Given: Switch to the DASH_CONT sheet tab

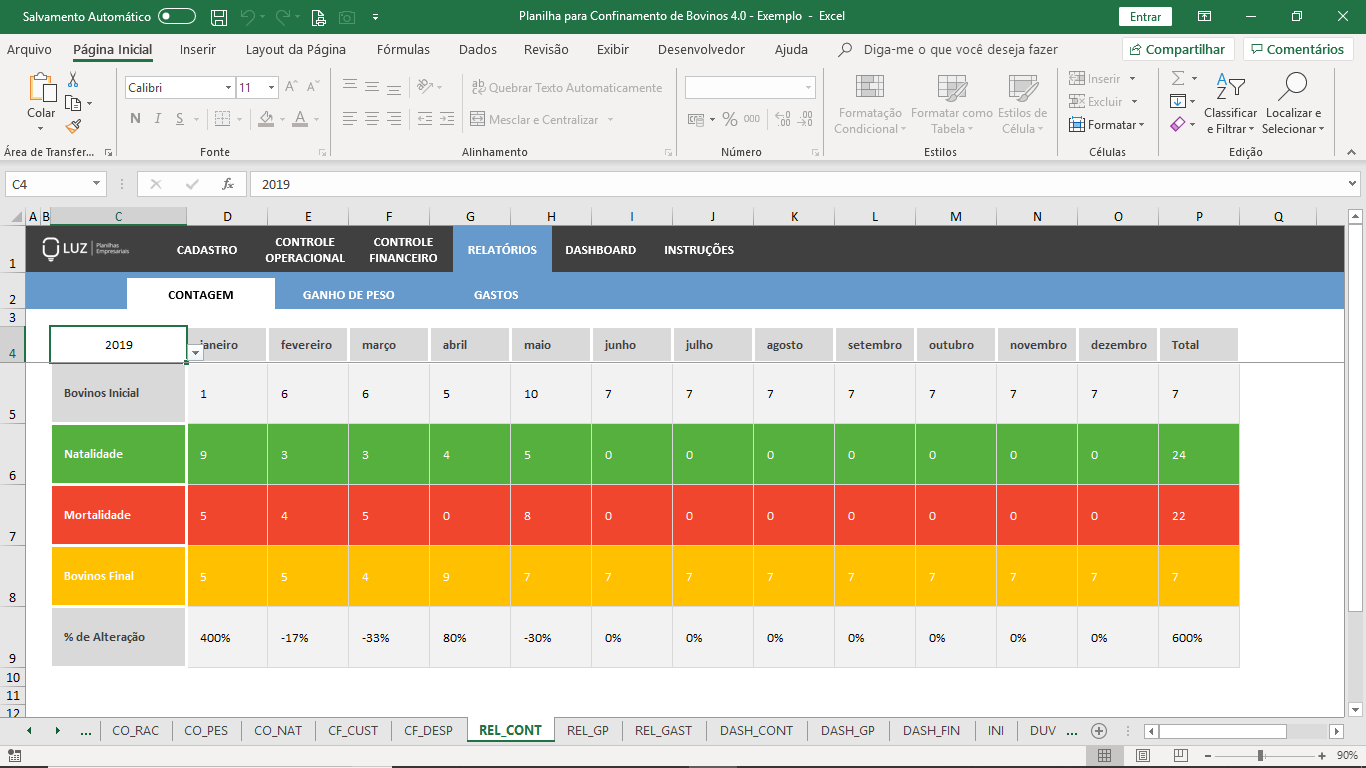Looking at the screenshot, I should tap(756, 730).
